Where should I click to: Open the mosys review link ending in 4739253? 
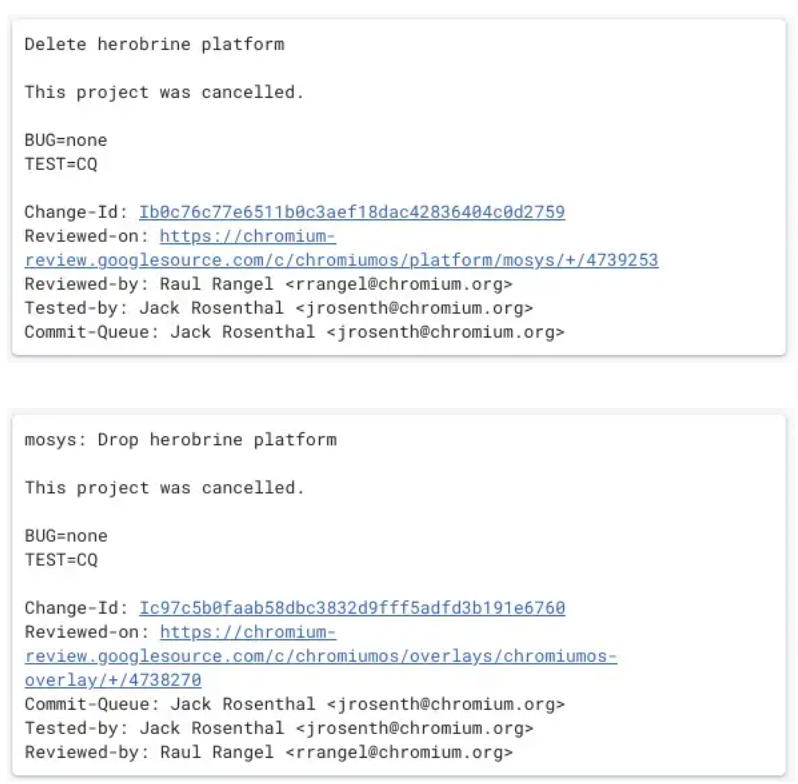[x=341, y=260]
